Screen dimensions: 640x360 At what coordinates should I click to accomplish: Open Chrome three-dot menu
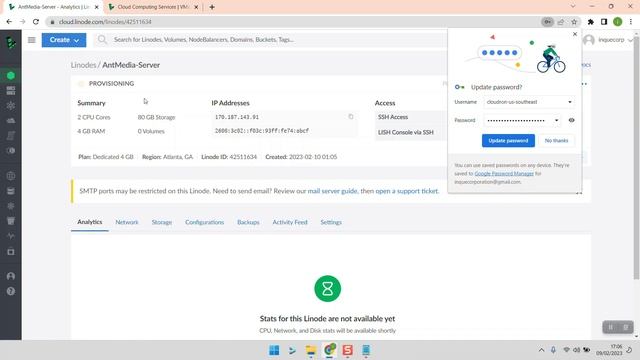[x=631, y=22]
